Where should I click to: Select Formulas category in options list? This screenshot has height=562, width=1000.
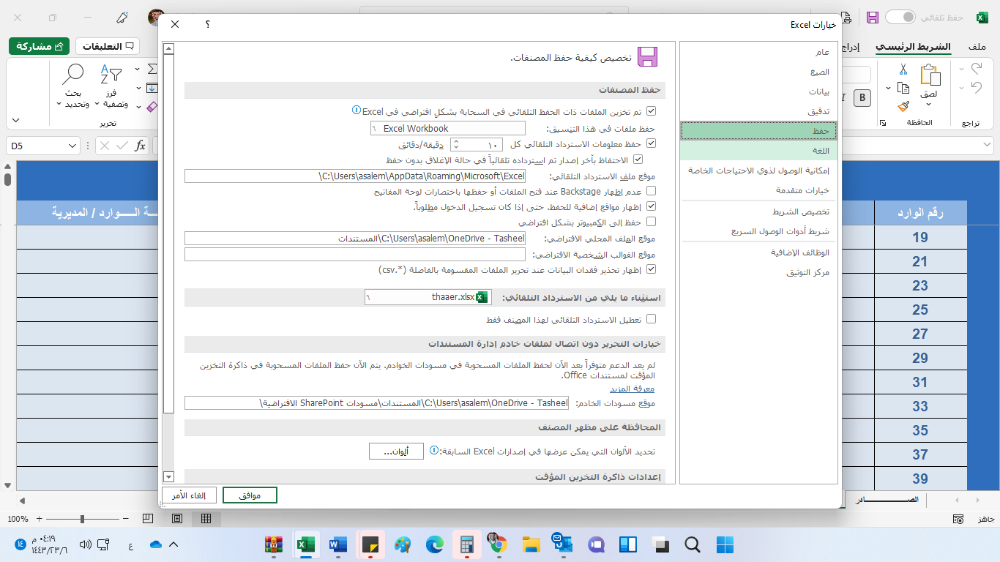click(758, 72)
